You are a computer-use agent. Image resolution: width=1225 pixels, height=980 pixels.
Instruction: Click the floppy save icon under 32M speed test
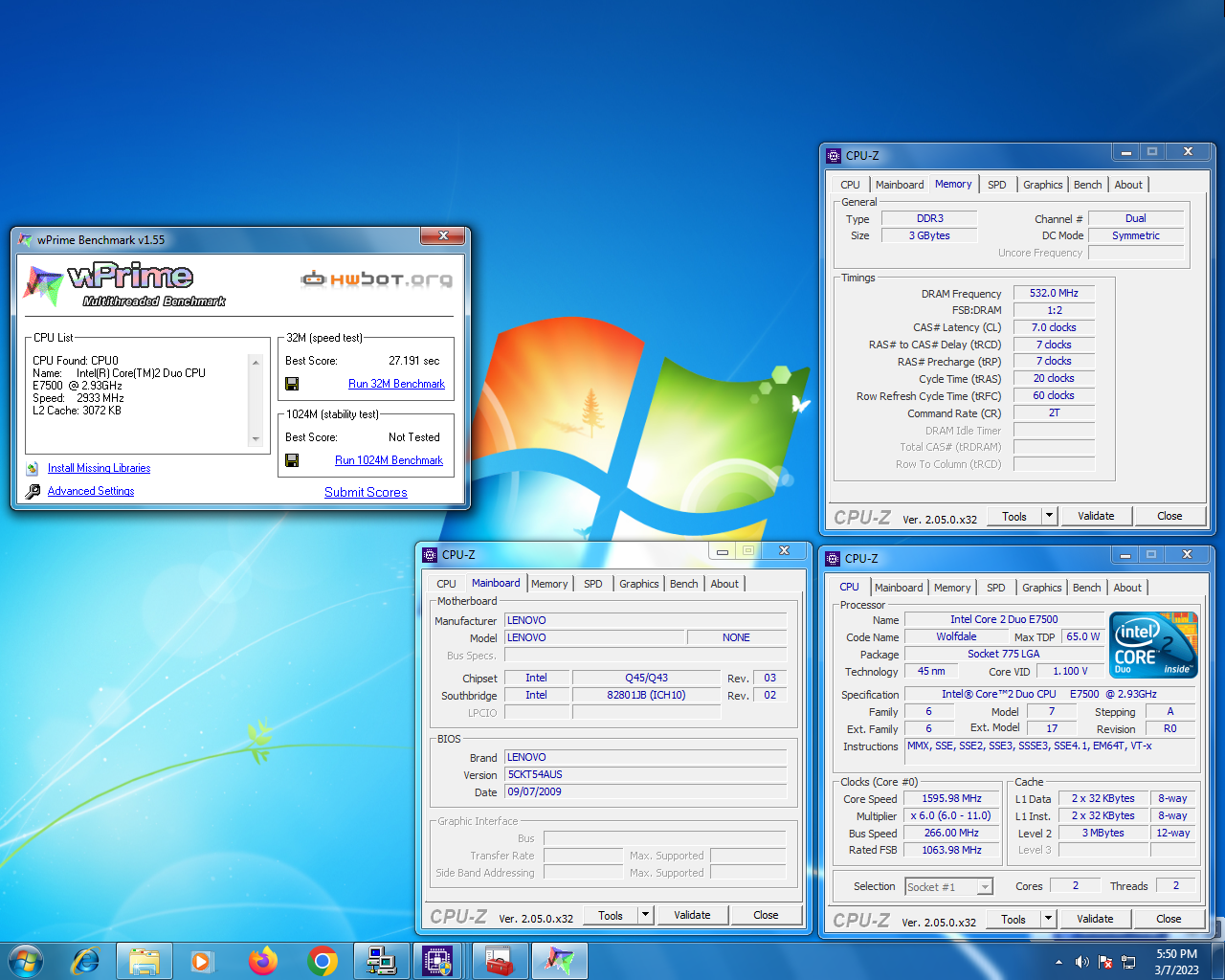point(292,384)
